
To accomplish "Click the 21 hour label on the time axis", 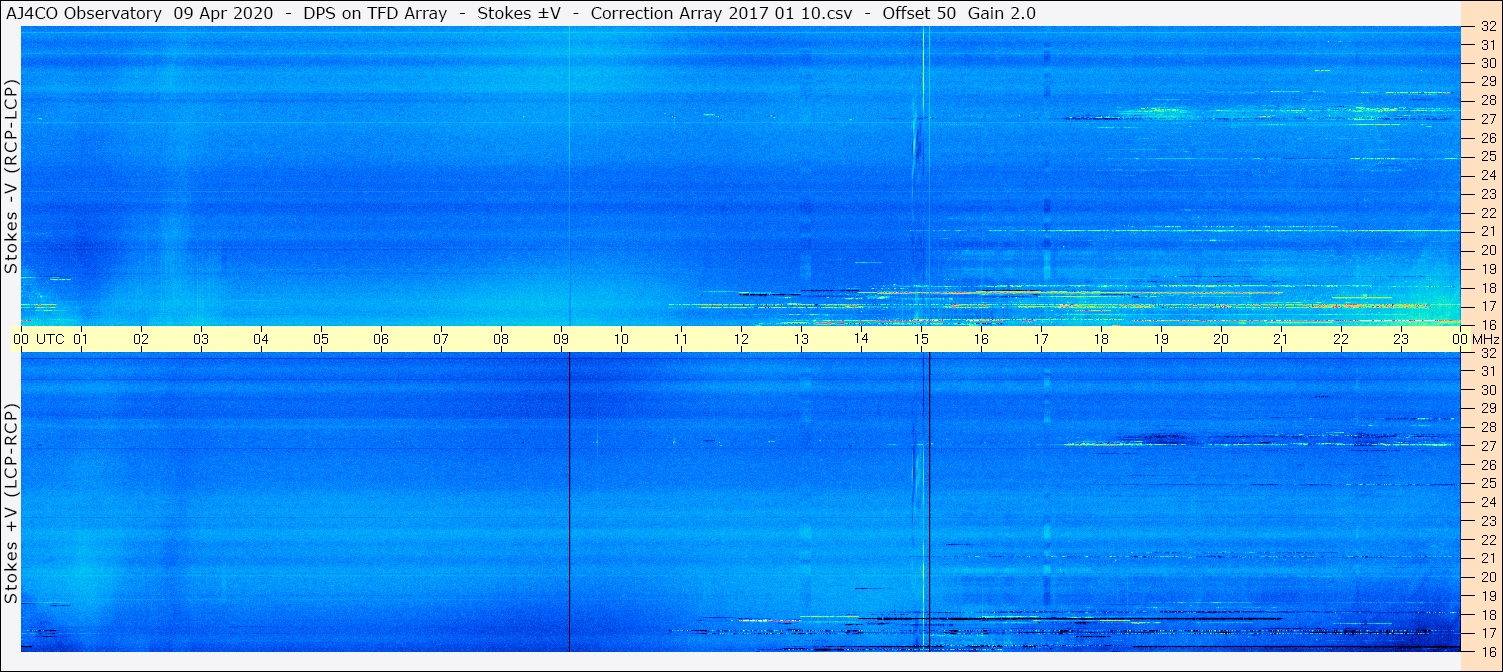I will (1281, 339).
